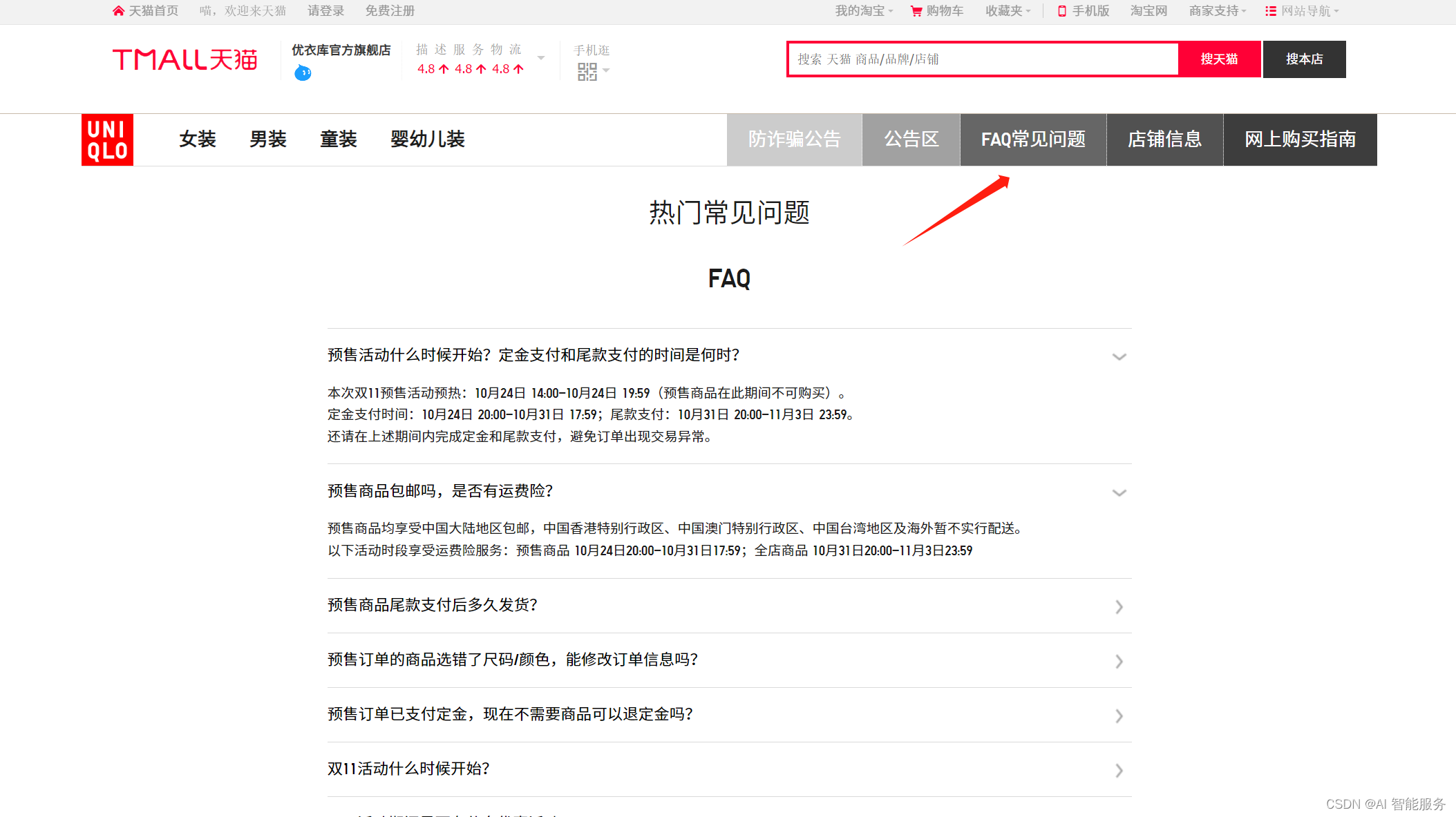The height and width of the screenshot is (817, 1456).
Task: Click the TMALL天猫 logo
Action: (x=185, y=59)
